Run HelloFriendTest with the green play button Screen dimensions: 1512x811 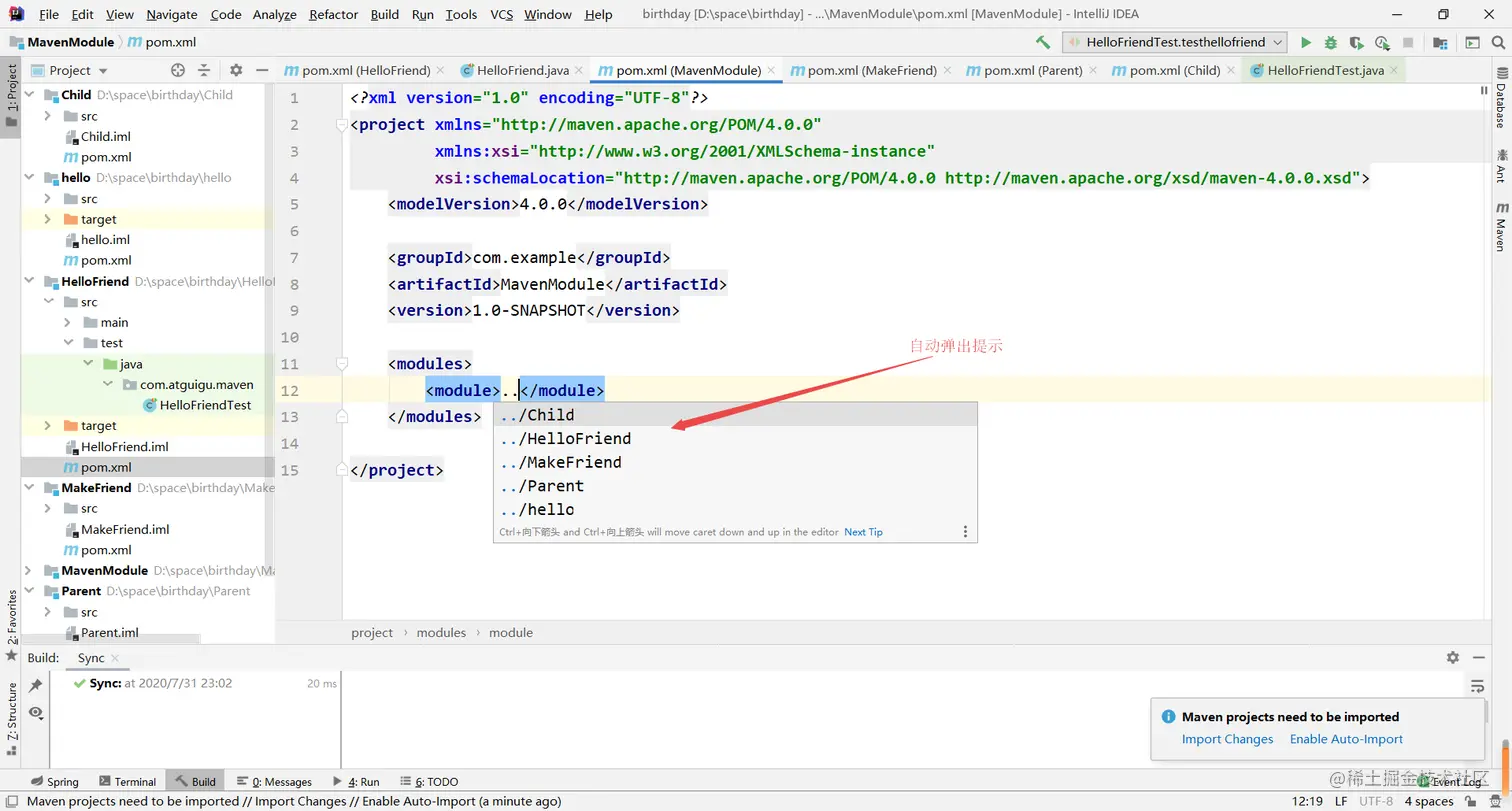tap(1306, 43)
